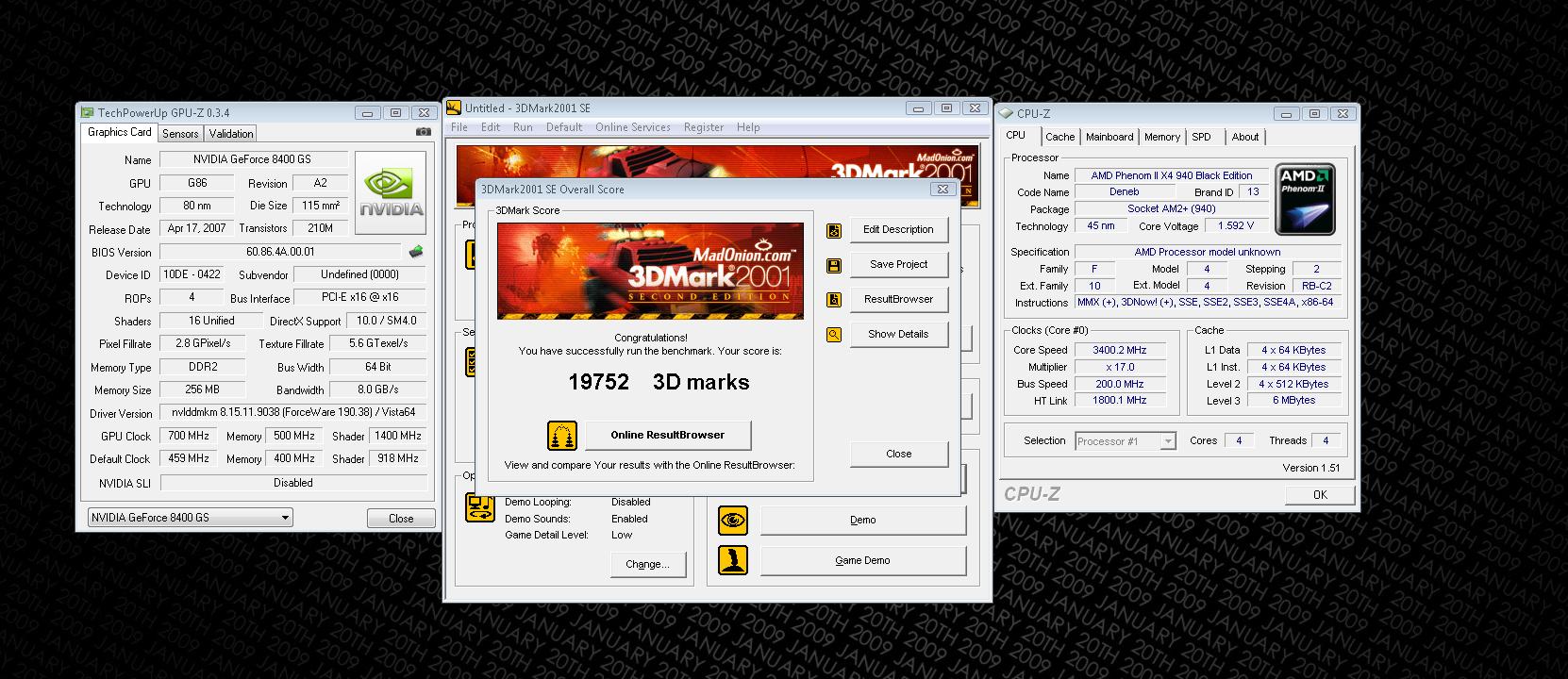Click the Change... button in 3DMark options
The image size is (1568, 679).
[647, 564]
